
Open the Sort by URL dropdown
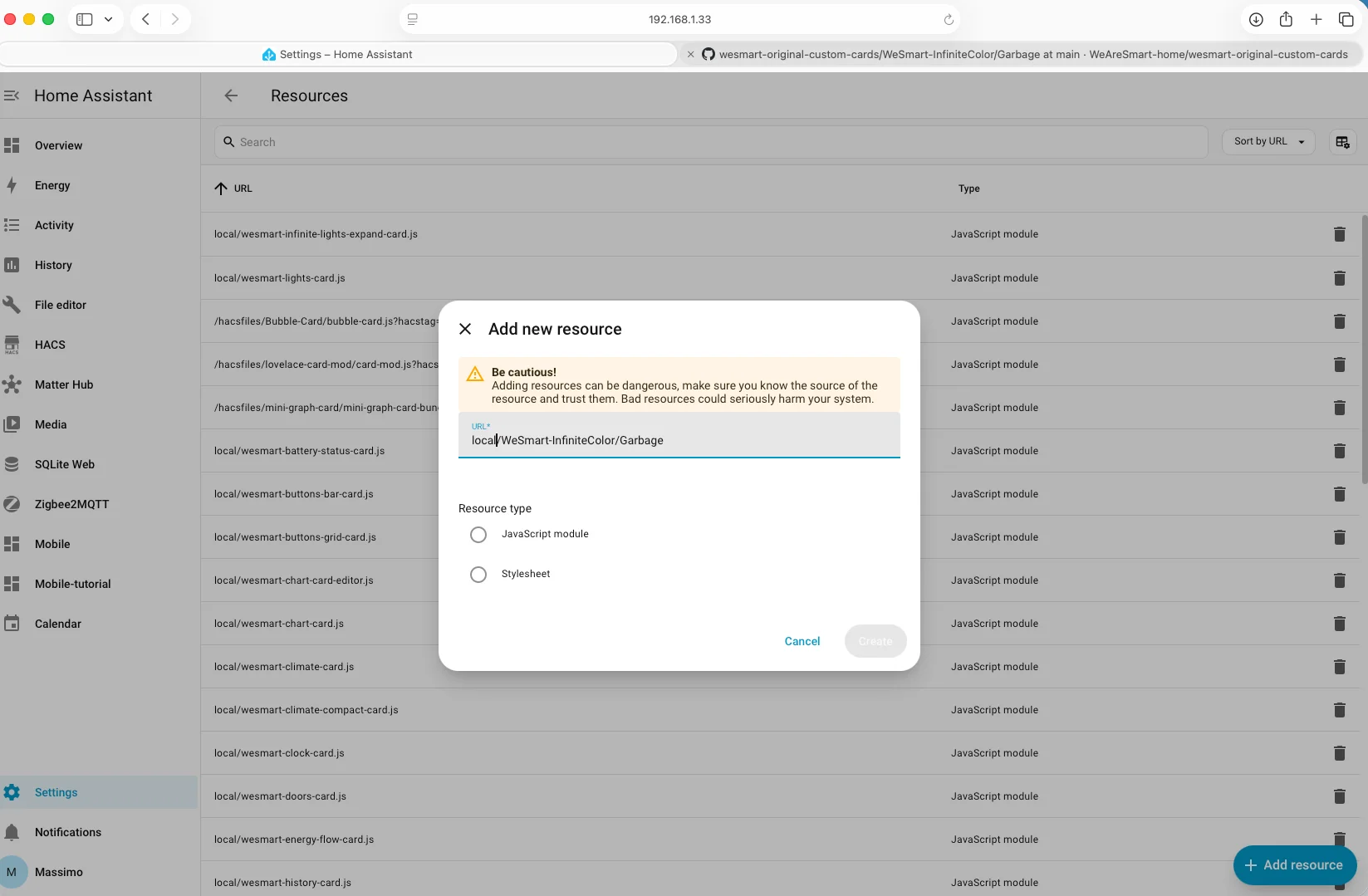[x=1268, y=142]
